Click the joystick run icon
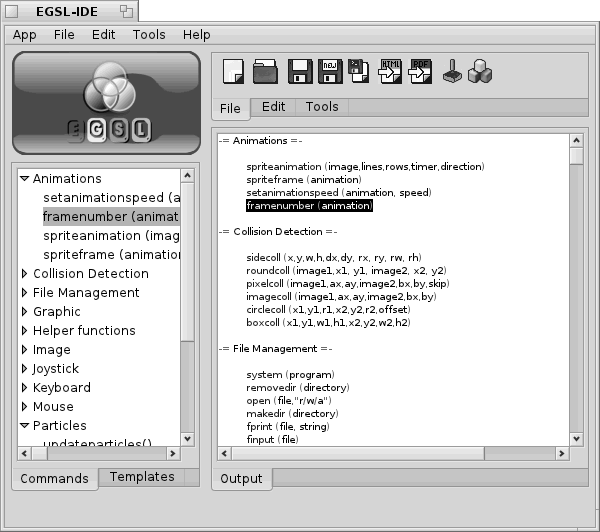The width and height of the screenshot is (600, 532). pyautogui.click(x=452, y=72)
